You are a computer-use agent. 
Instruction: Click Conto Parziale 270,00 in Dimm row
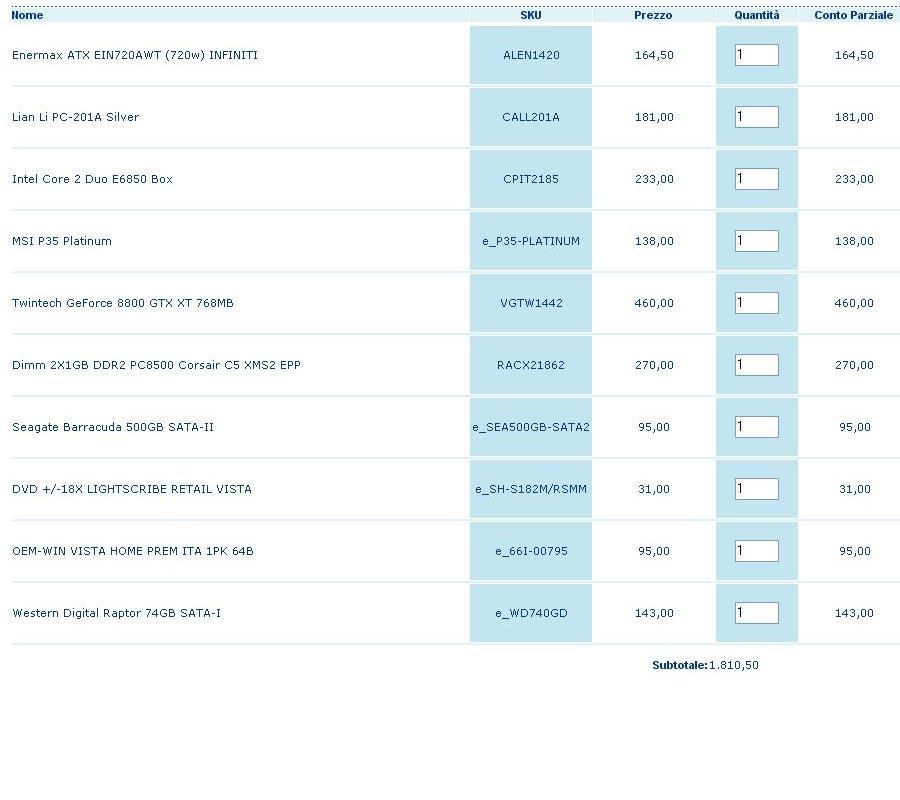[854, 365]
